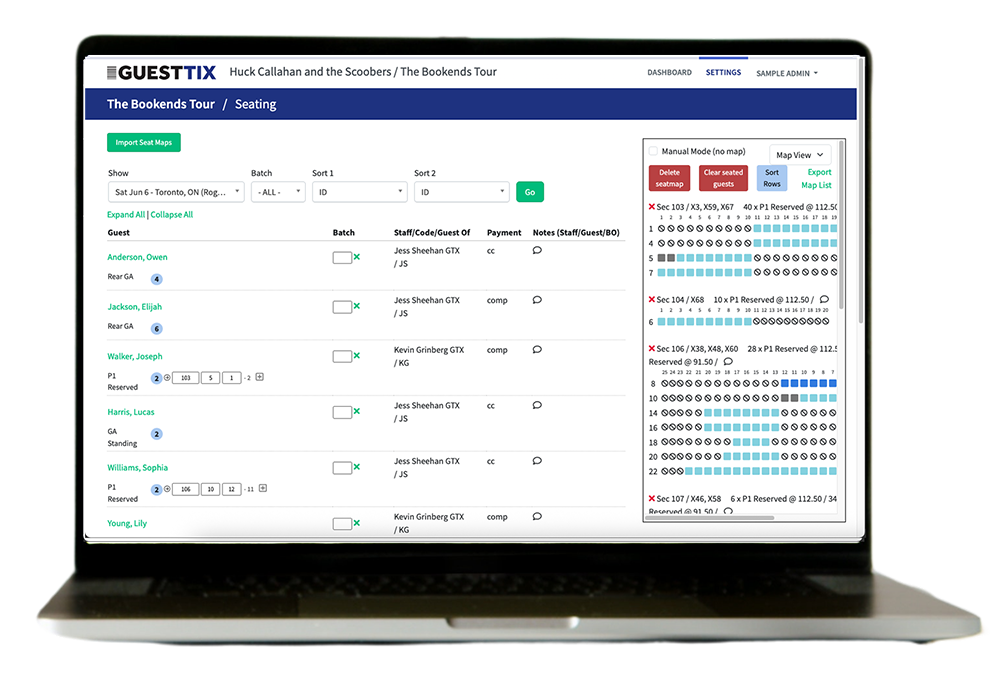Open the Map View dropdown
Viewport: 1000px width, 673px height.
(801, 155)
